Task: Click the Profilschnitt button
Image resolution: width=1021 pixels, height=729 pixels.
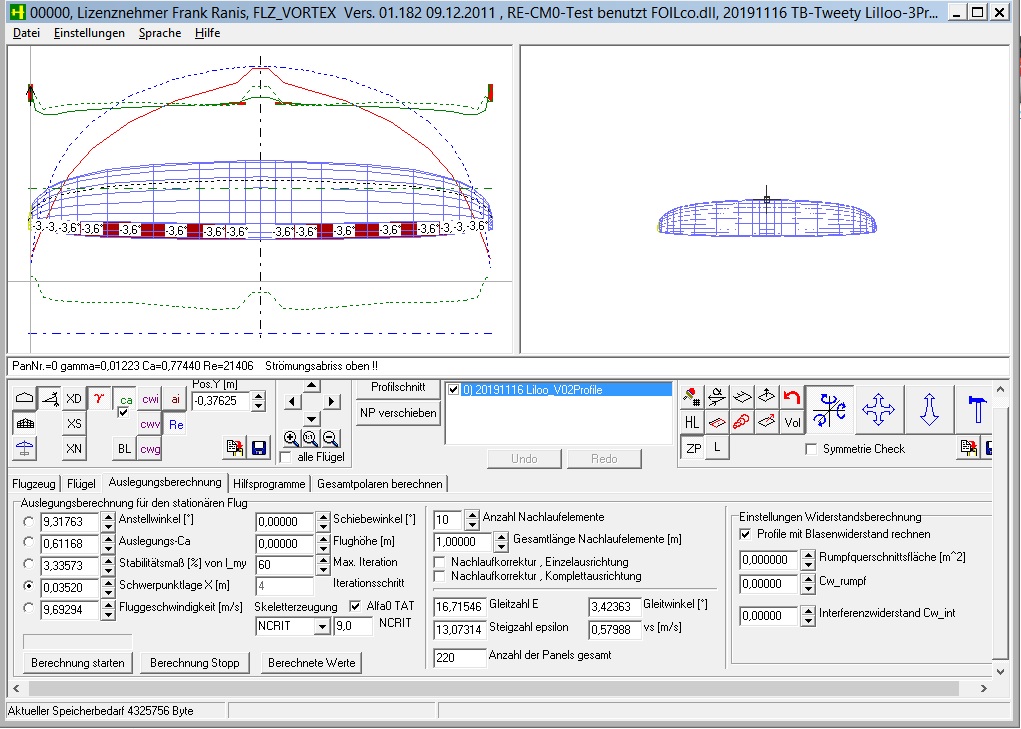Action: coord(398,387)
